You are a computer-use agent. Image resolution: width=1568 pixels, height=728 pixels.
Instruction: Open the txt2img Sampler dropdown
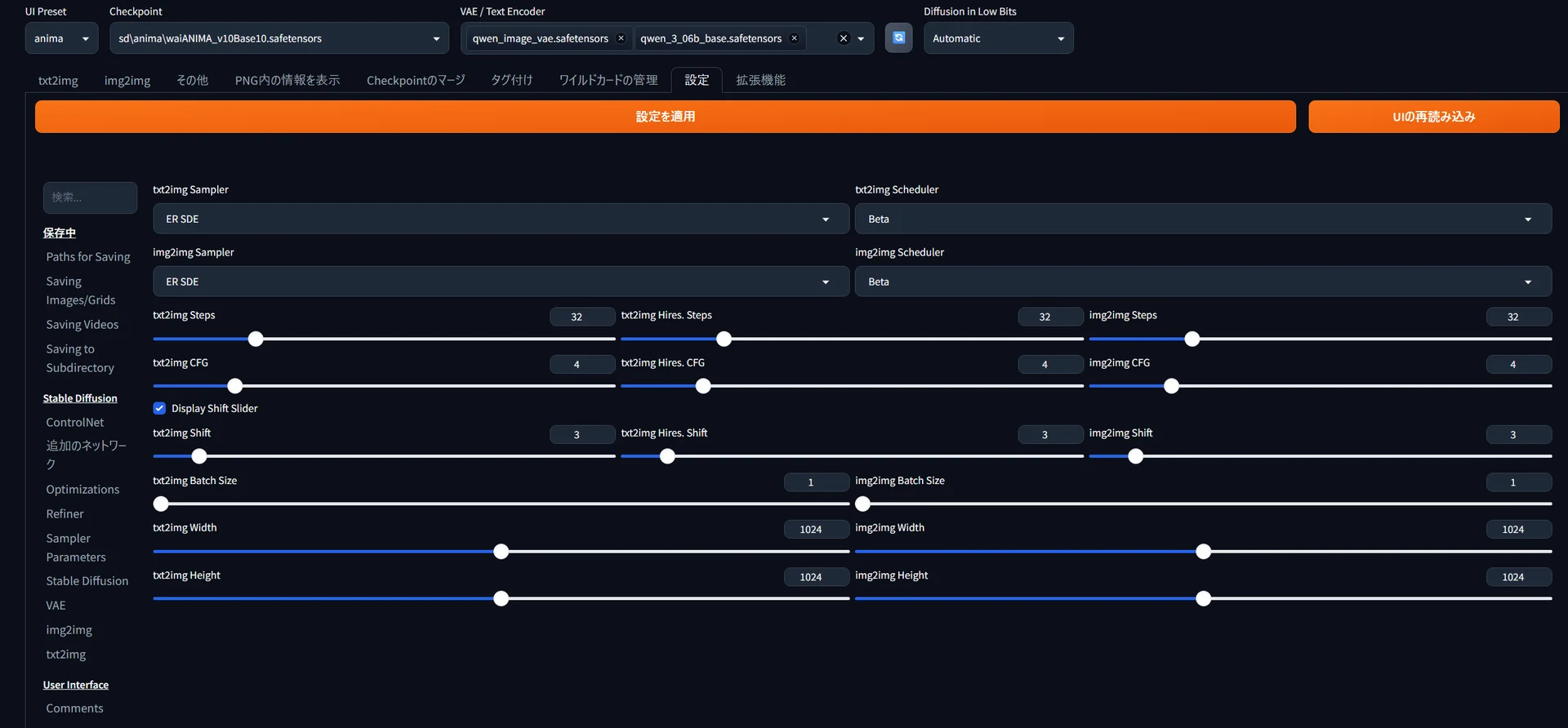[501, 219]
